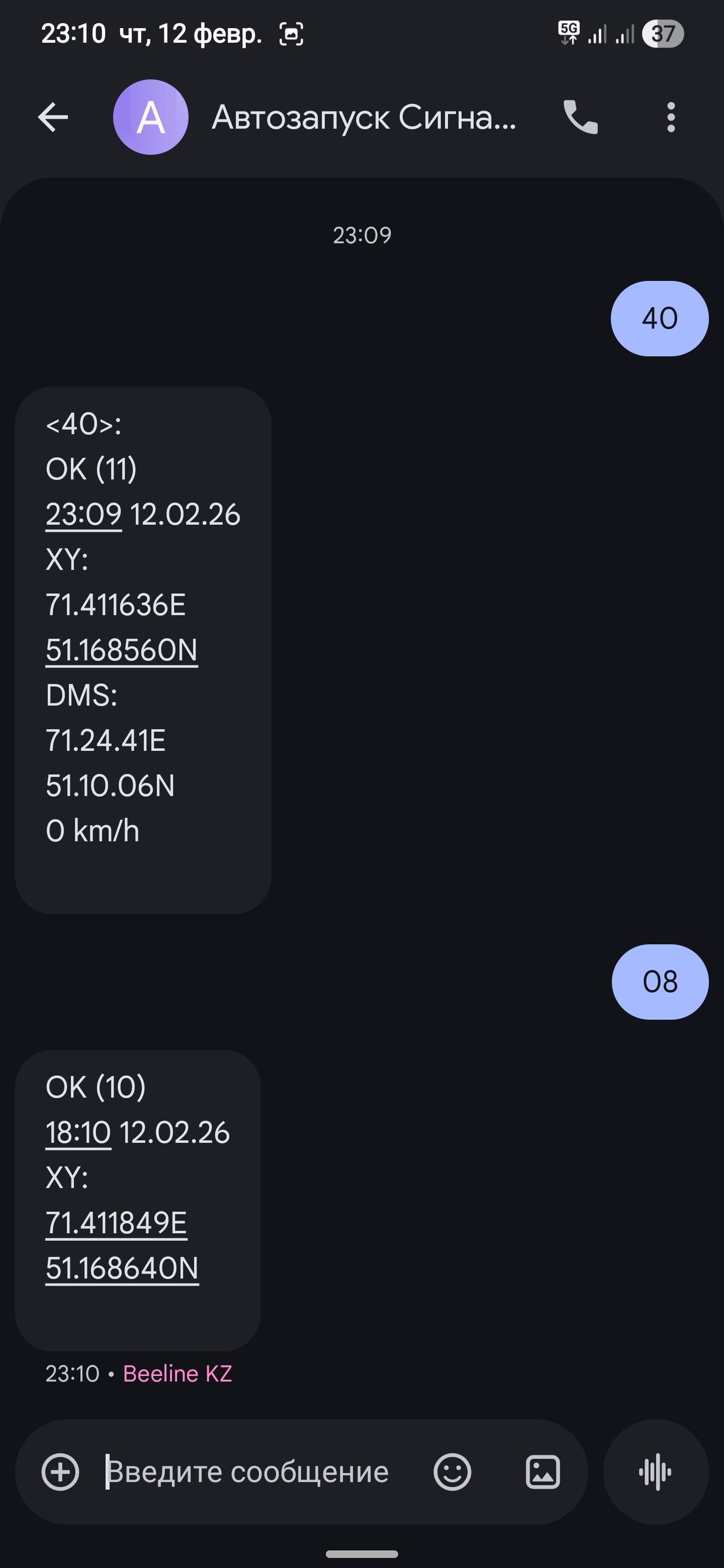
Task: Open the conversation title Автозапуск Сигна
Action: tap(364, 117)
